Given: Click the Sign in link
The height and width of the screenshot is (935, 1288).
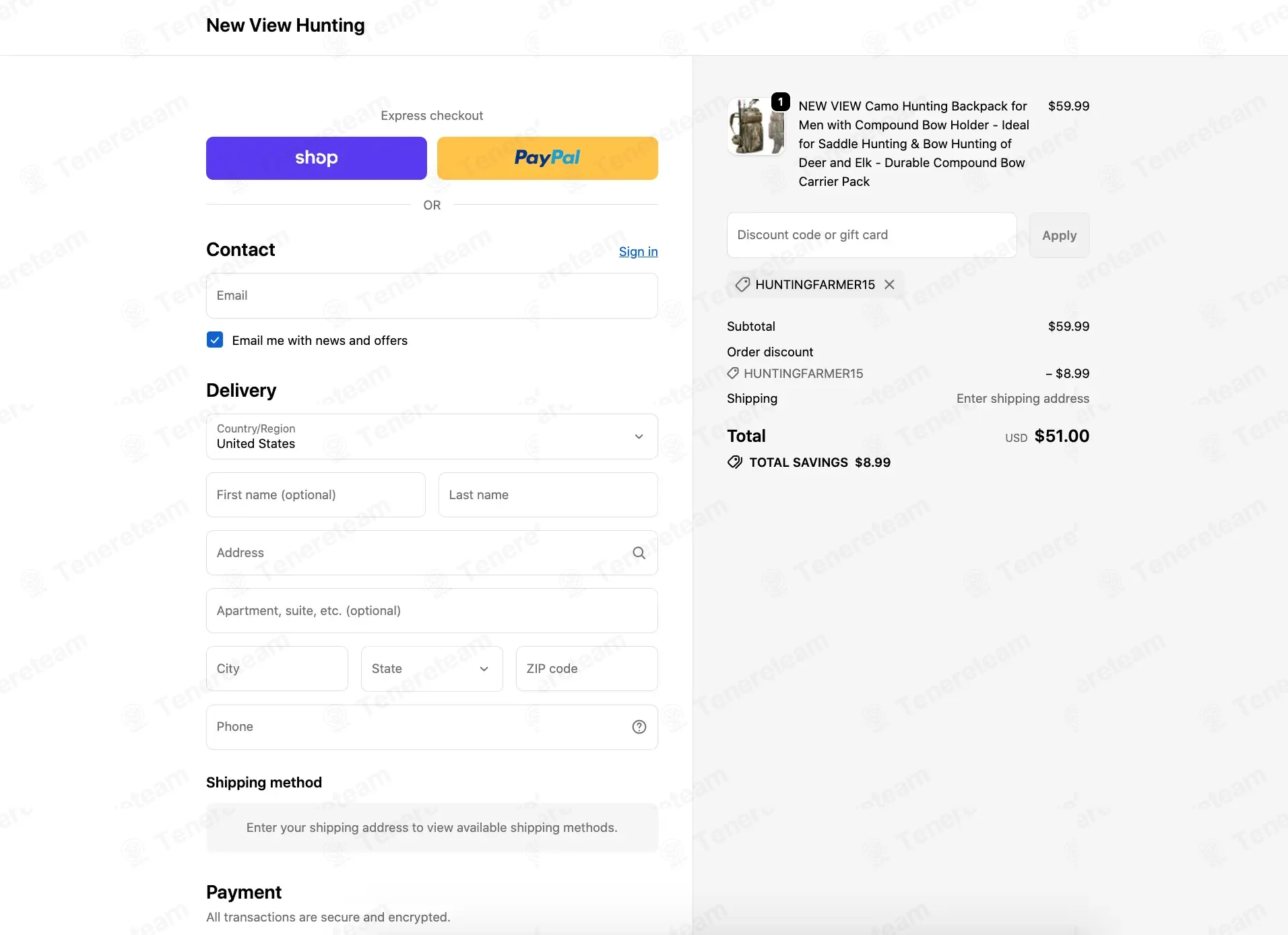Looking at the screenshot, I should [x=638, y=251].
